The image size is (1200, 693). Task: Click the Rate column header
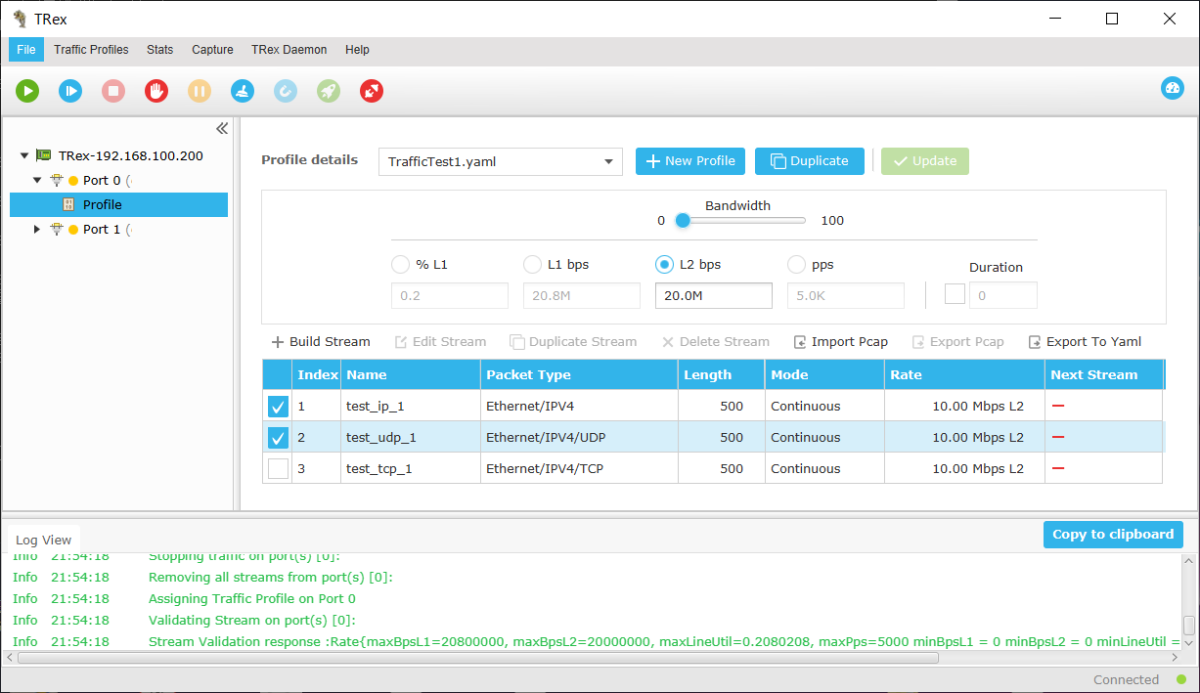(x=963, y=375)
